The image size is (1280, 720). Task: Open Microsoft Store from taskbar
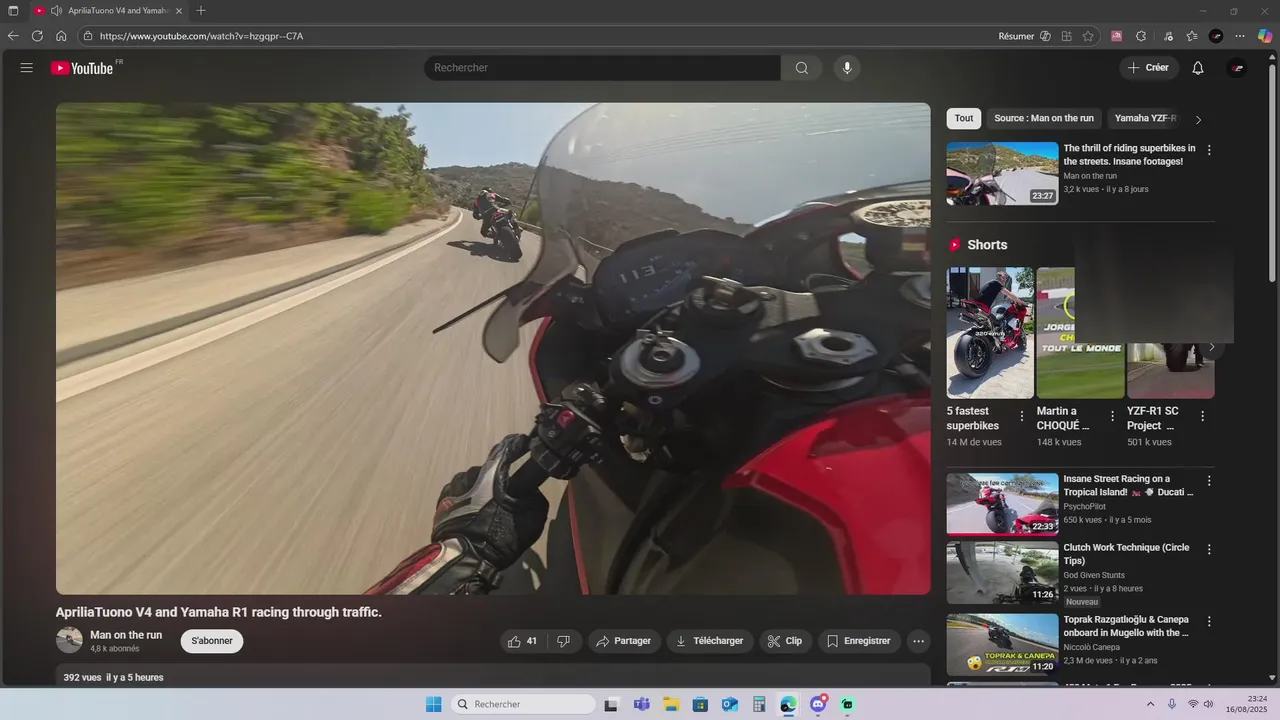[700, 705]
